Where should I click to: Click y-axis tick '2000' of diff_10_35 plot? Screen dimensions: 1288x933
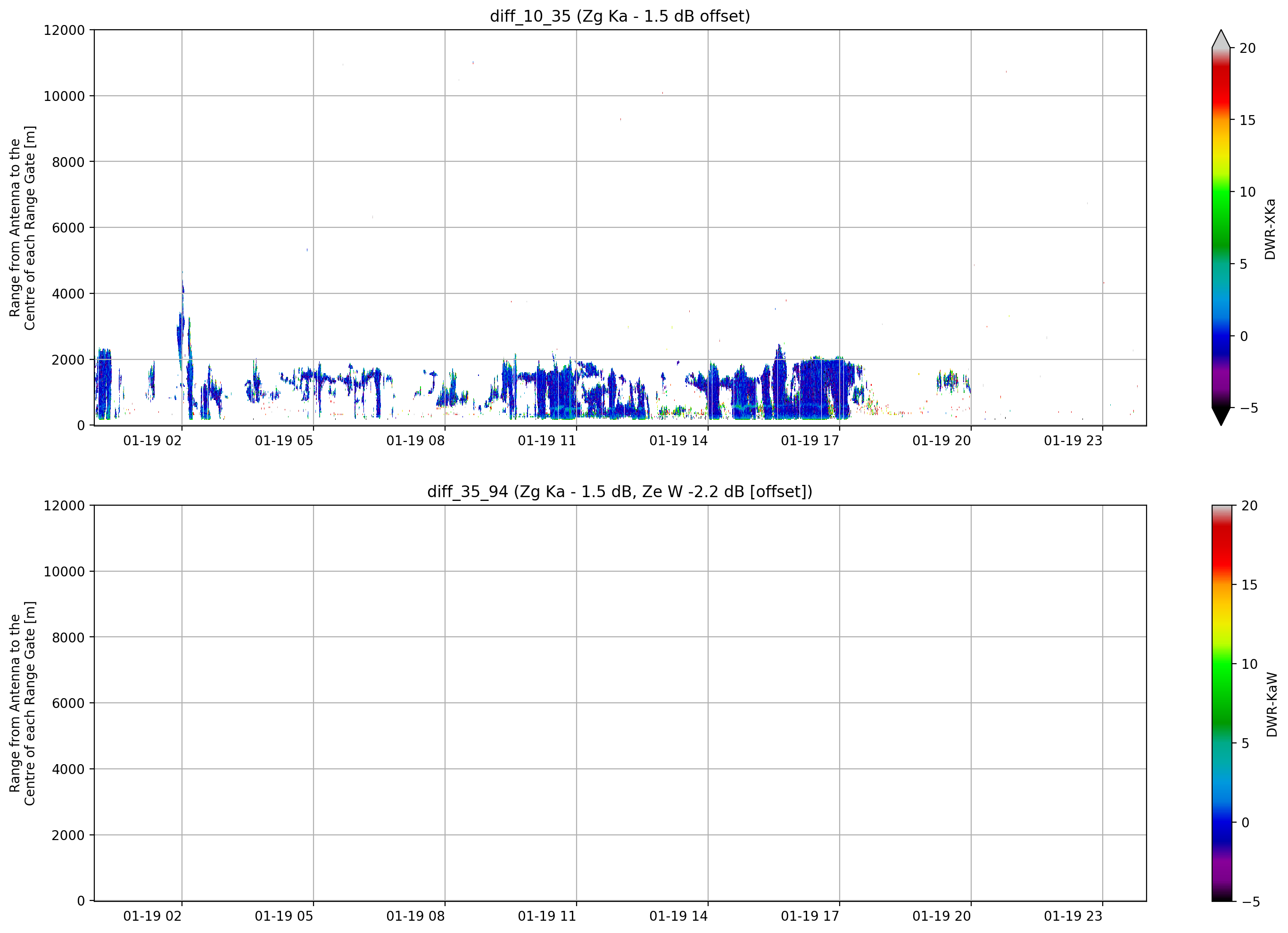click(x=68, y=360)
